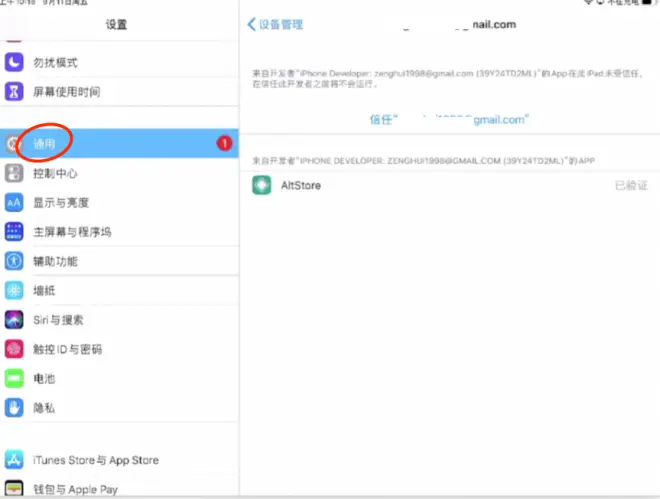Tap the 信任 gmail.com trust link
This screenshot has height=499, width=660.
[449, 119]
